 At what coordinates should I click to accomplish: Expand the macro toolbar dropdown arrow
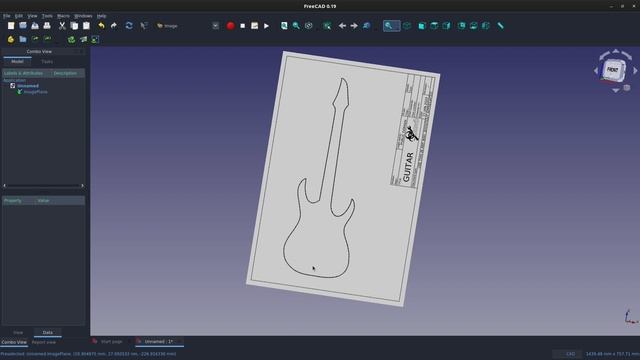coord(216,26)
